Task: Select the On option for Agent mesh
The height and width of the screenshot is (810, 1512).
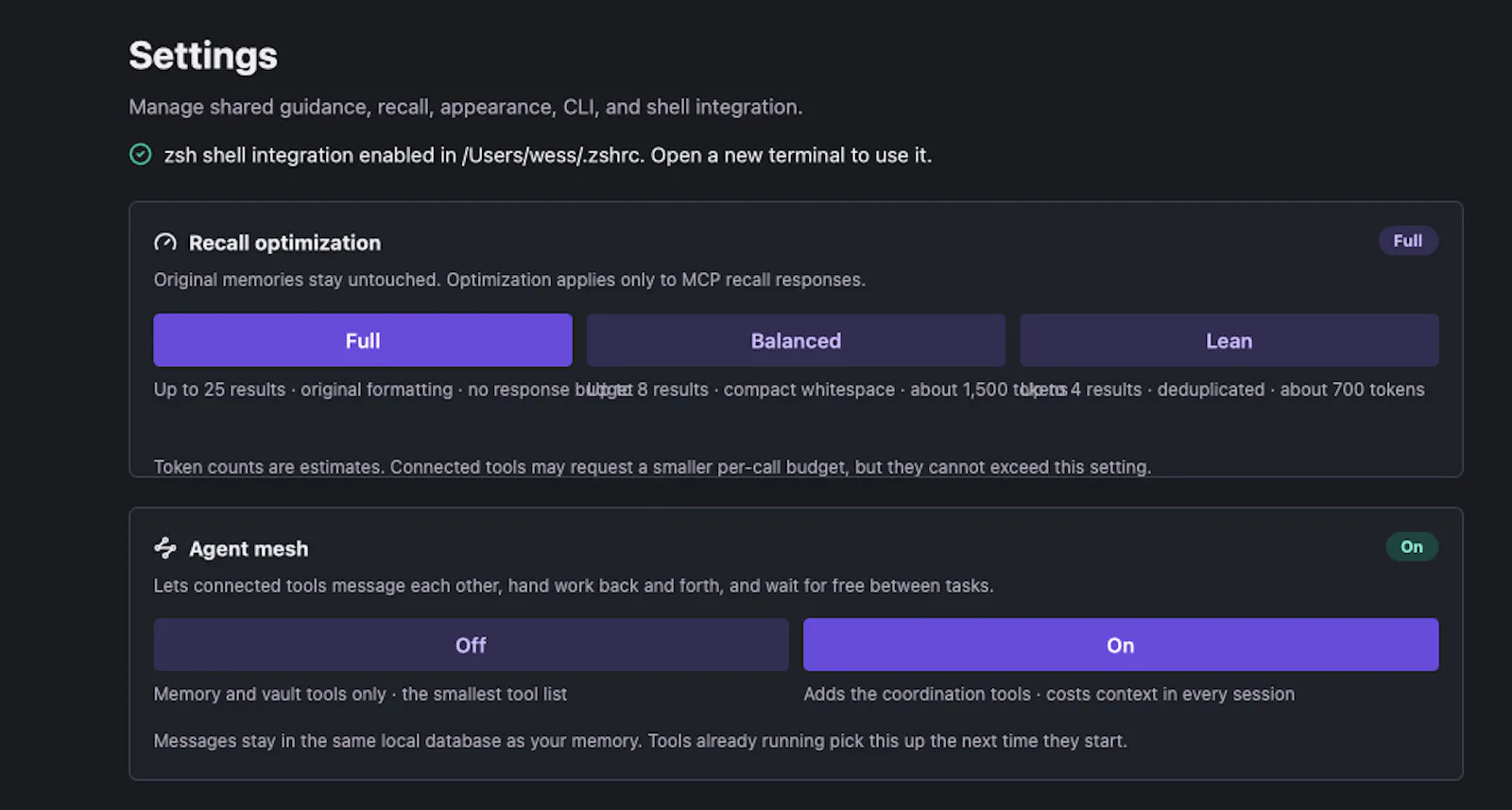Action: pyautogui.click(x=1121, y=645)
